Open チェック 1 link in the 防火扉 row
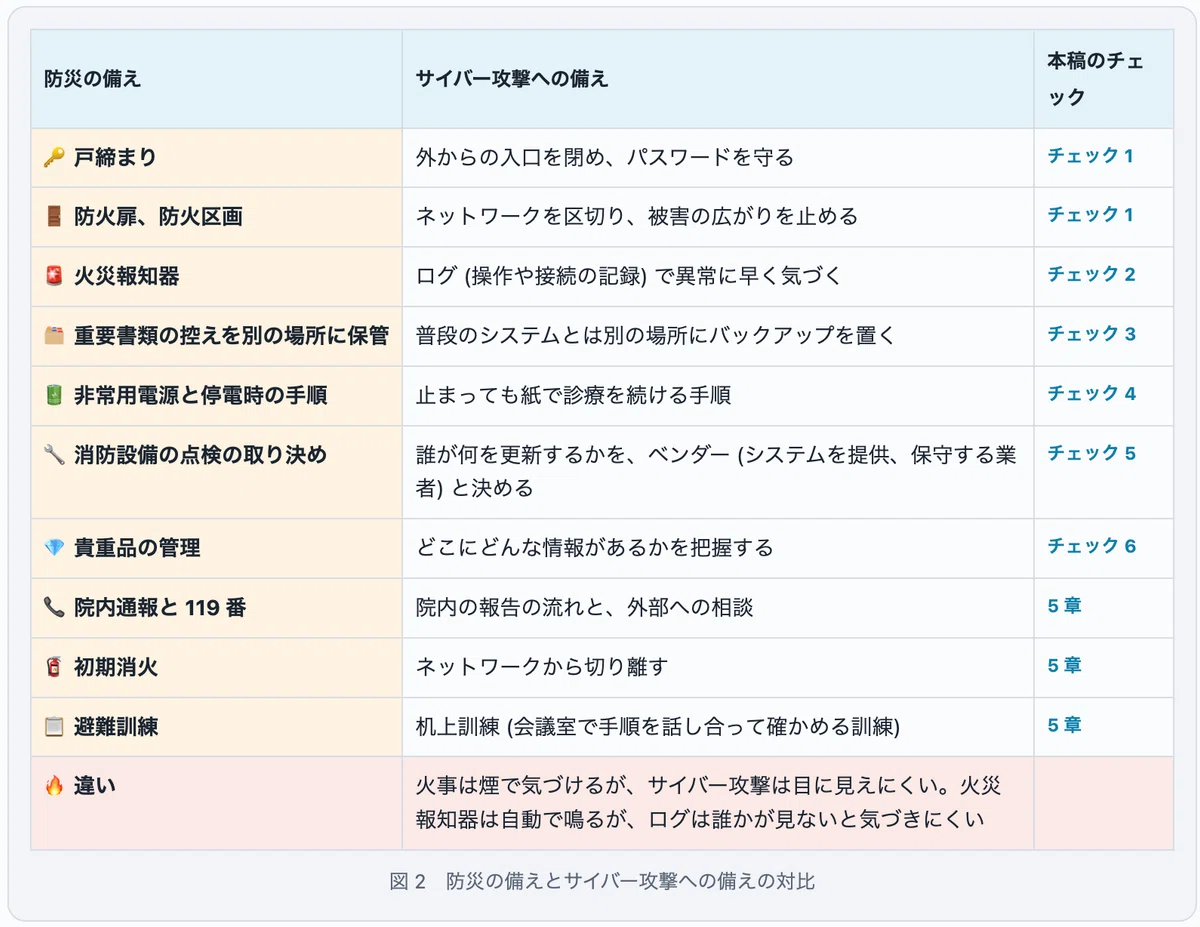 tap(1091, 215)
